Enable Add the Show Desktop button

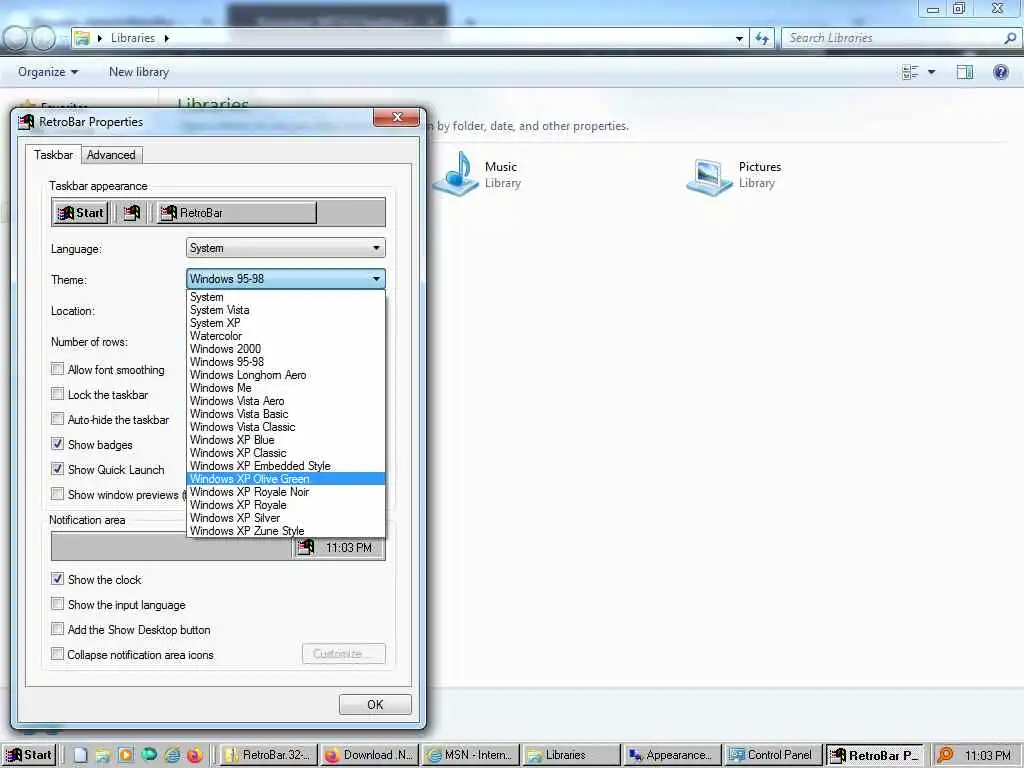point(57,629)
